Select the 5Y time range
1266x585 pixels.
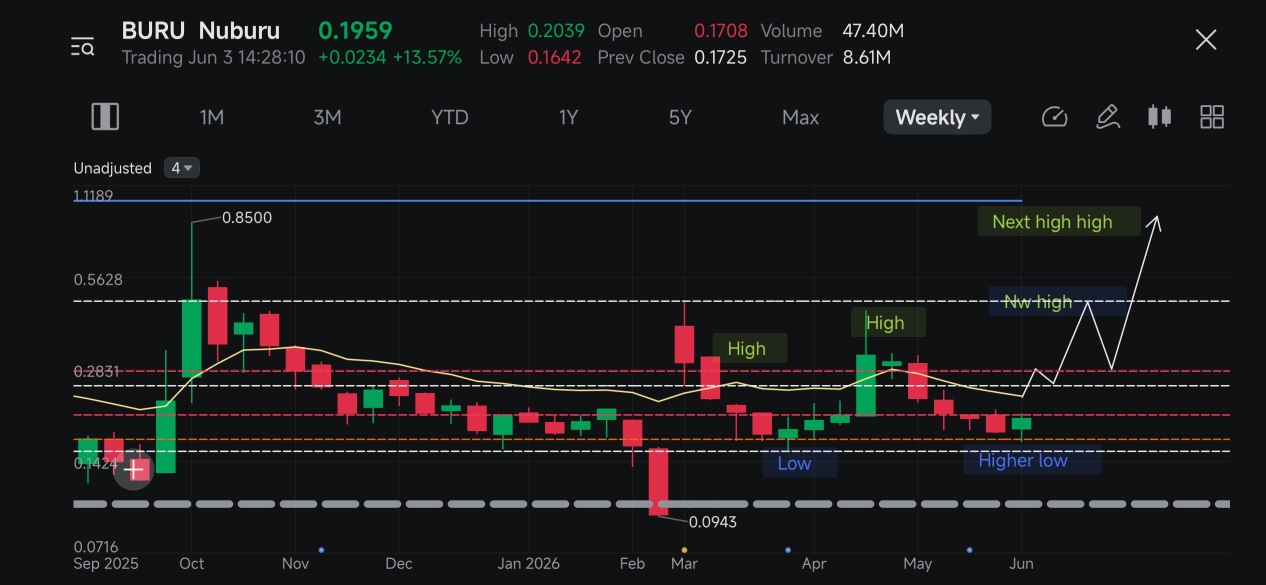[x=680, y=117]
